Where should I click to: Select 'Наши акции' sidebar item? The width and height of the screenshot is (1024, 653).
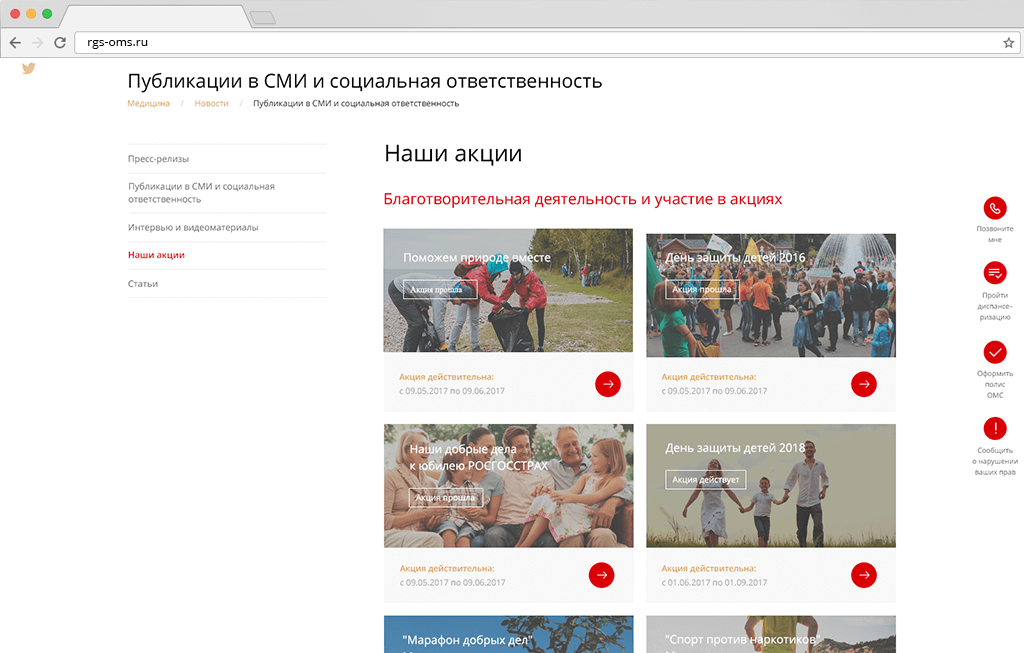156,255
